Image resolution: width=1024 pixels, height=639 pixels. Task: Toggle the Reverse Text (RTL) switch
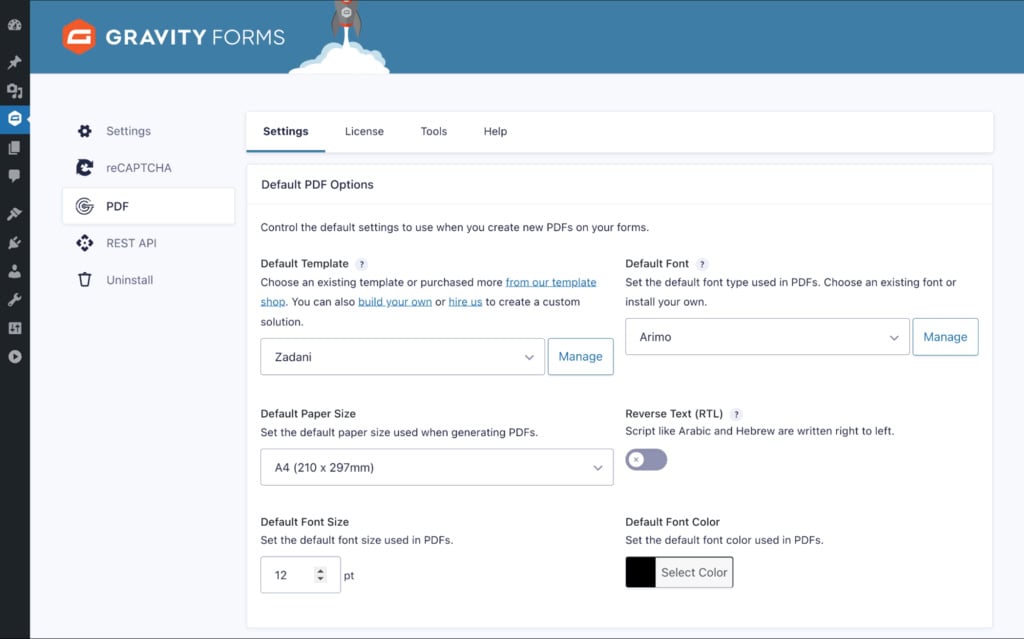pyautogui.click(x=646, y=460)
